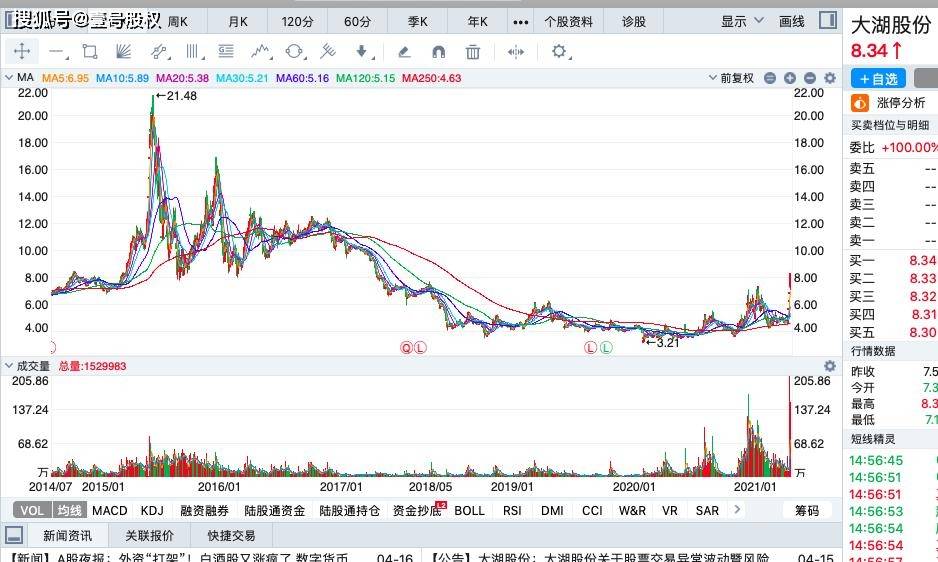The image size is (938, 562).
Task: Select the RSI indicator
Action: point(511,511)
